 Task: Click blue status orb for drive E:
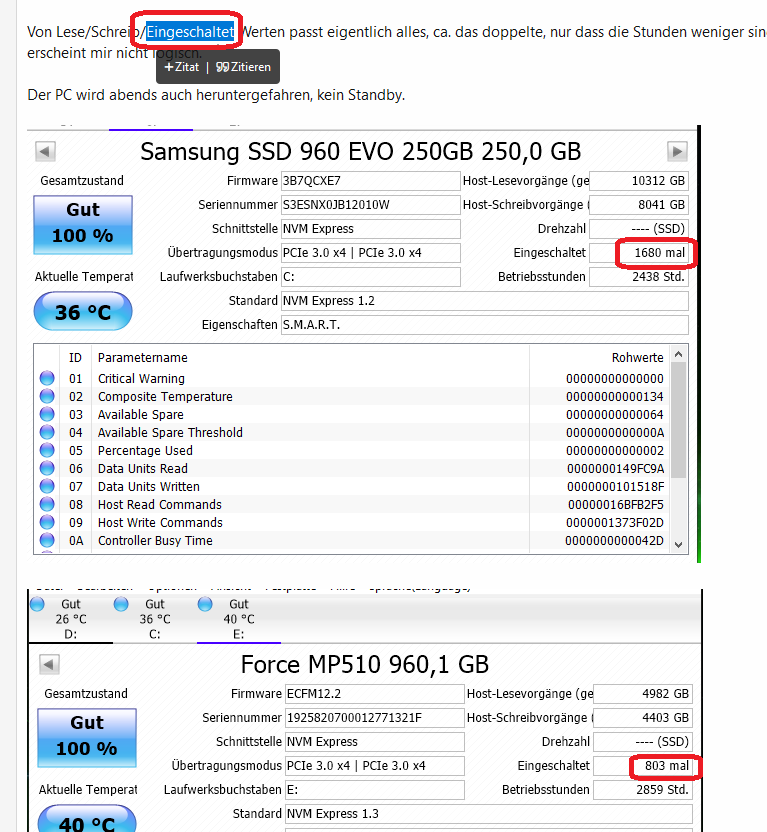(205, 604)
